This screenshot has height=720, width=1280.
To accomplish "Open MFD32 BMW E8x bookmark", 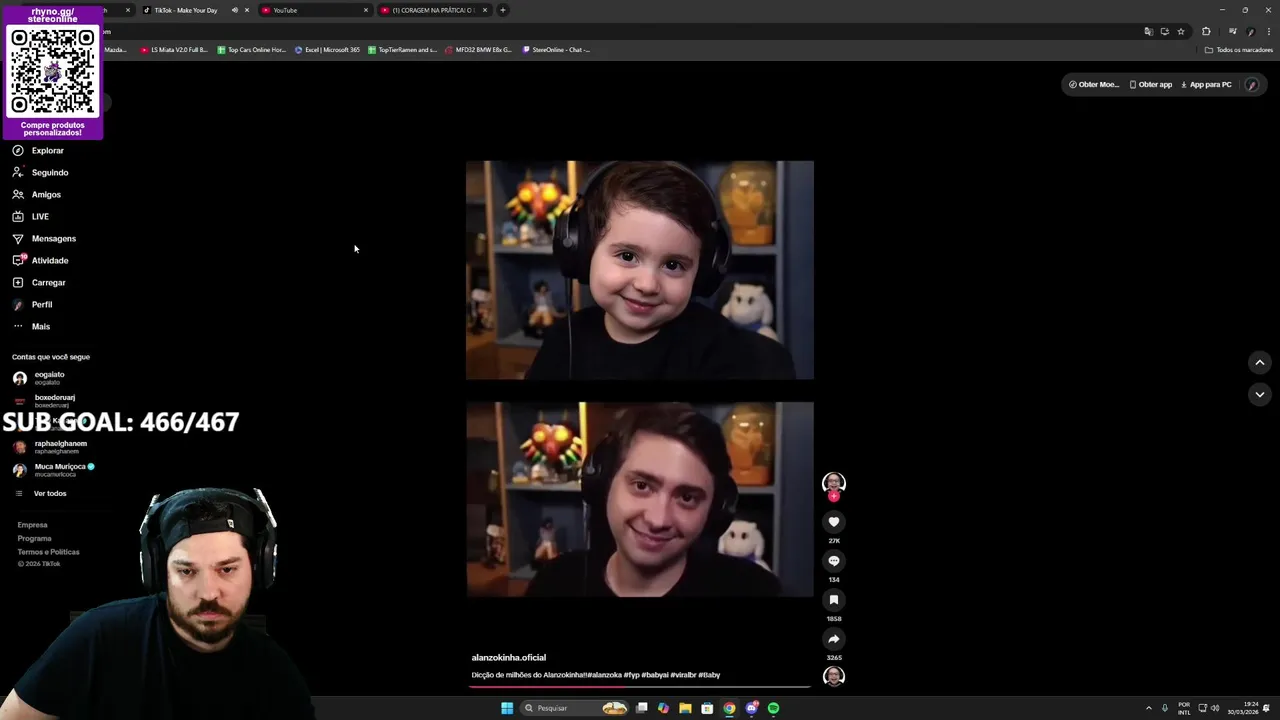I will click(x=478, y=50).
